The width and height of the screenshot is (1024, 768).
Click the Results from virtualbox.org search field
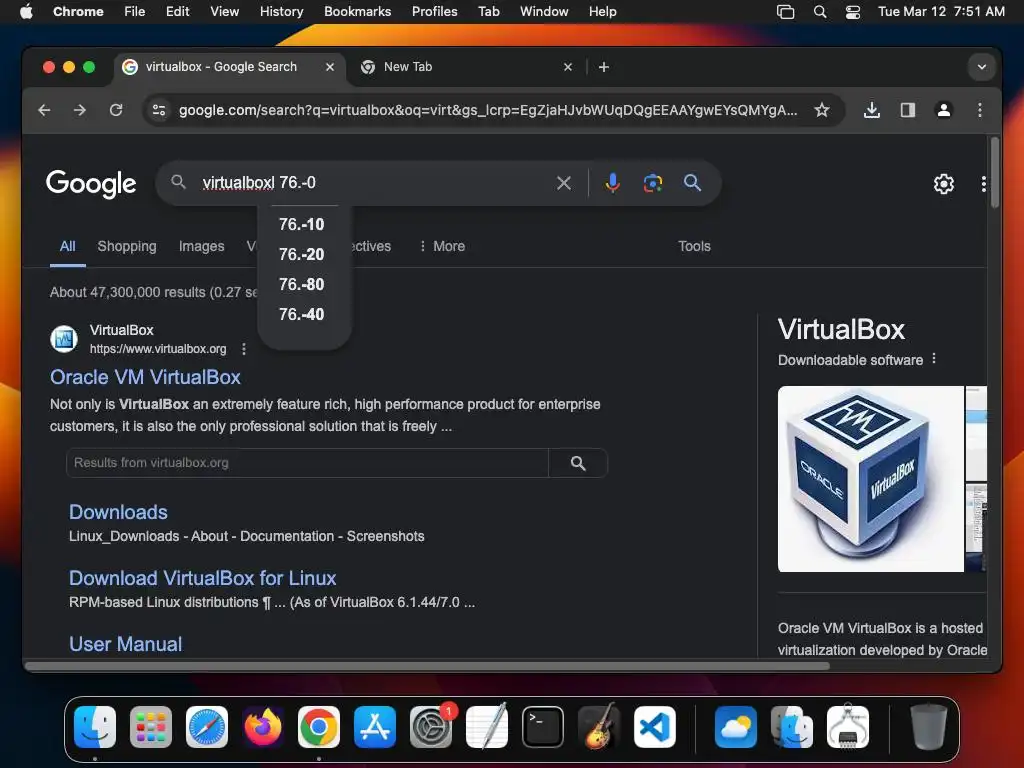coord(307,463)
